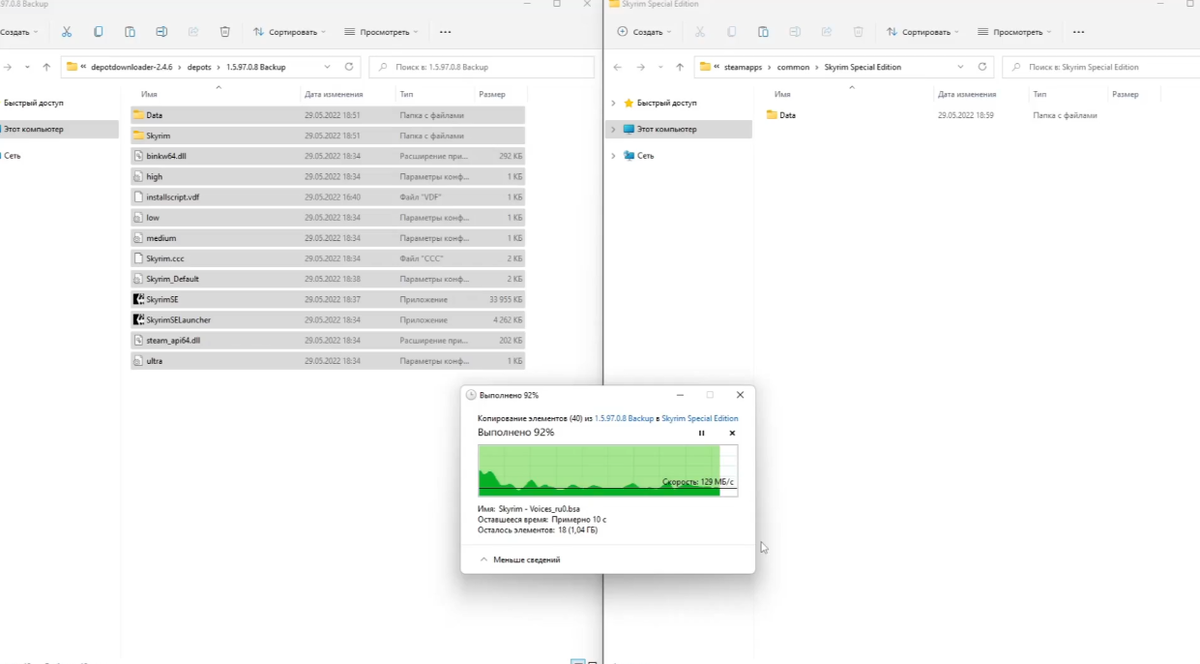Collapse details with Меньше сведений
Viewport: 1200px width, 664px height.
click(520, 560)
